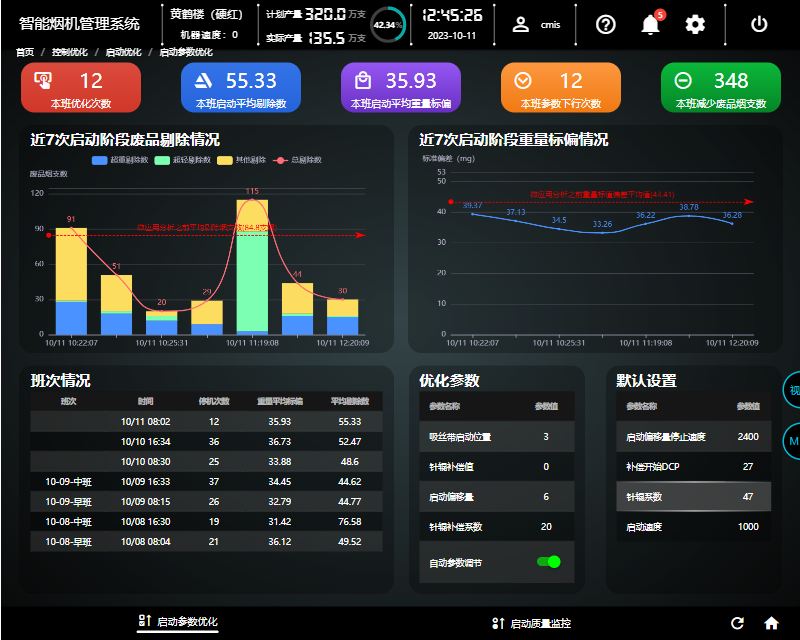Select highlighted 针辊系数 default row
Viewport: 800px width, 640px height.
coord(693,497)
